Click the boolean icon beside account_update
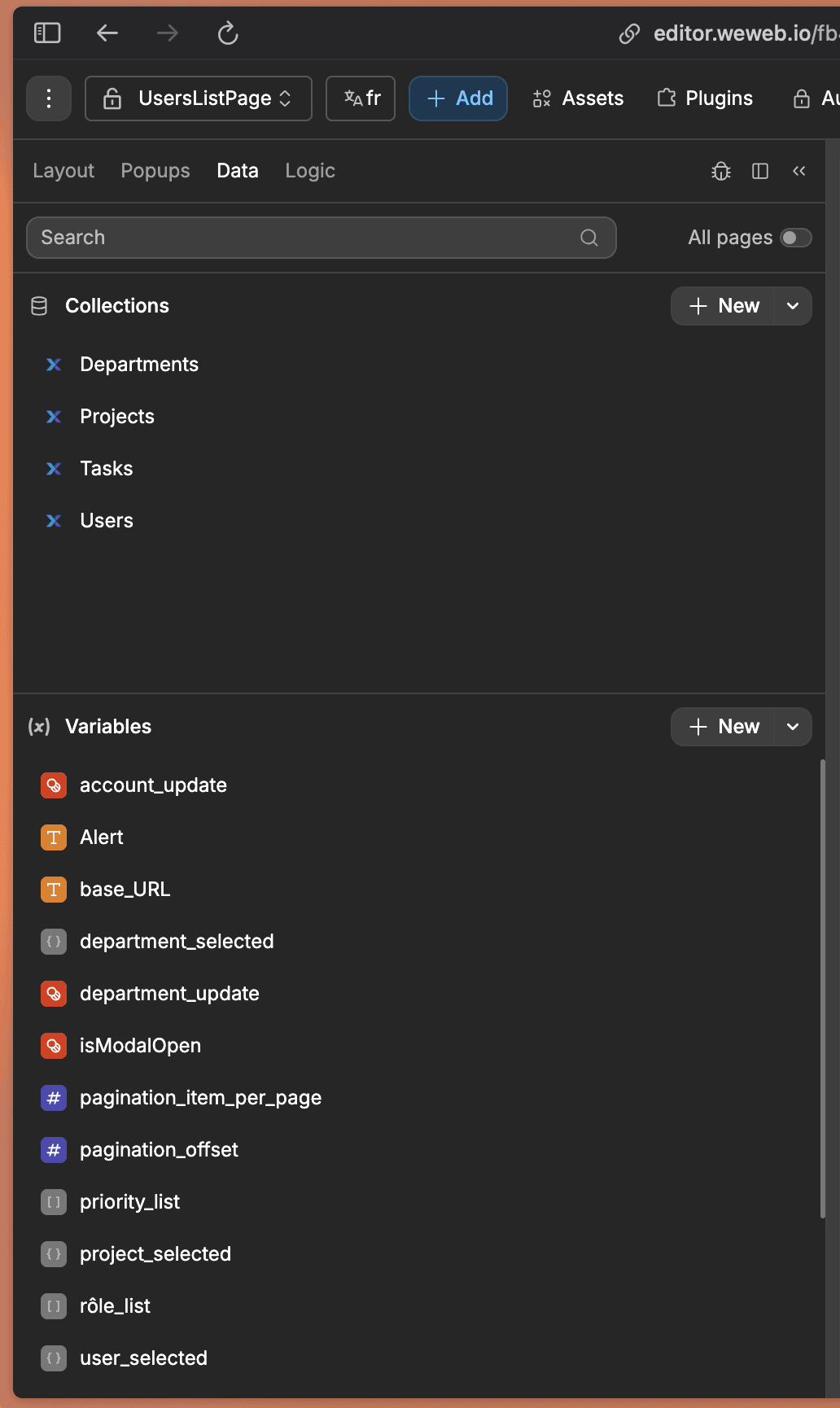The height and width of the screenshot is (1408, 840). click(x=54, y=785)
